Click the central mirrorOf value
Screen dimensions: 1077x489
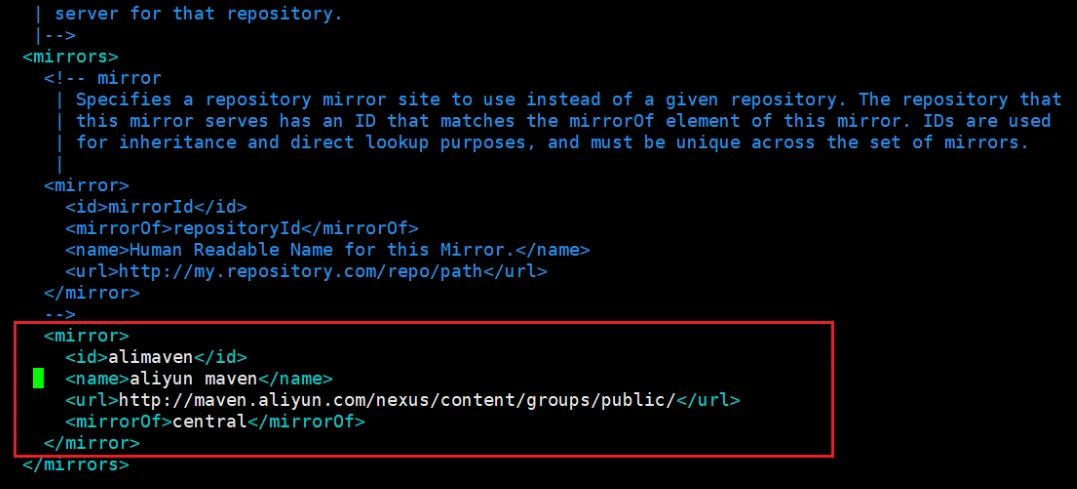point(209,421)
